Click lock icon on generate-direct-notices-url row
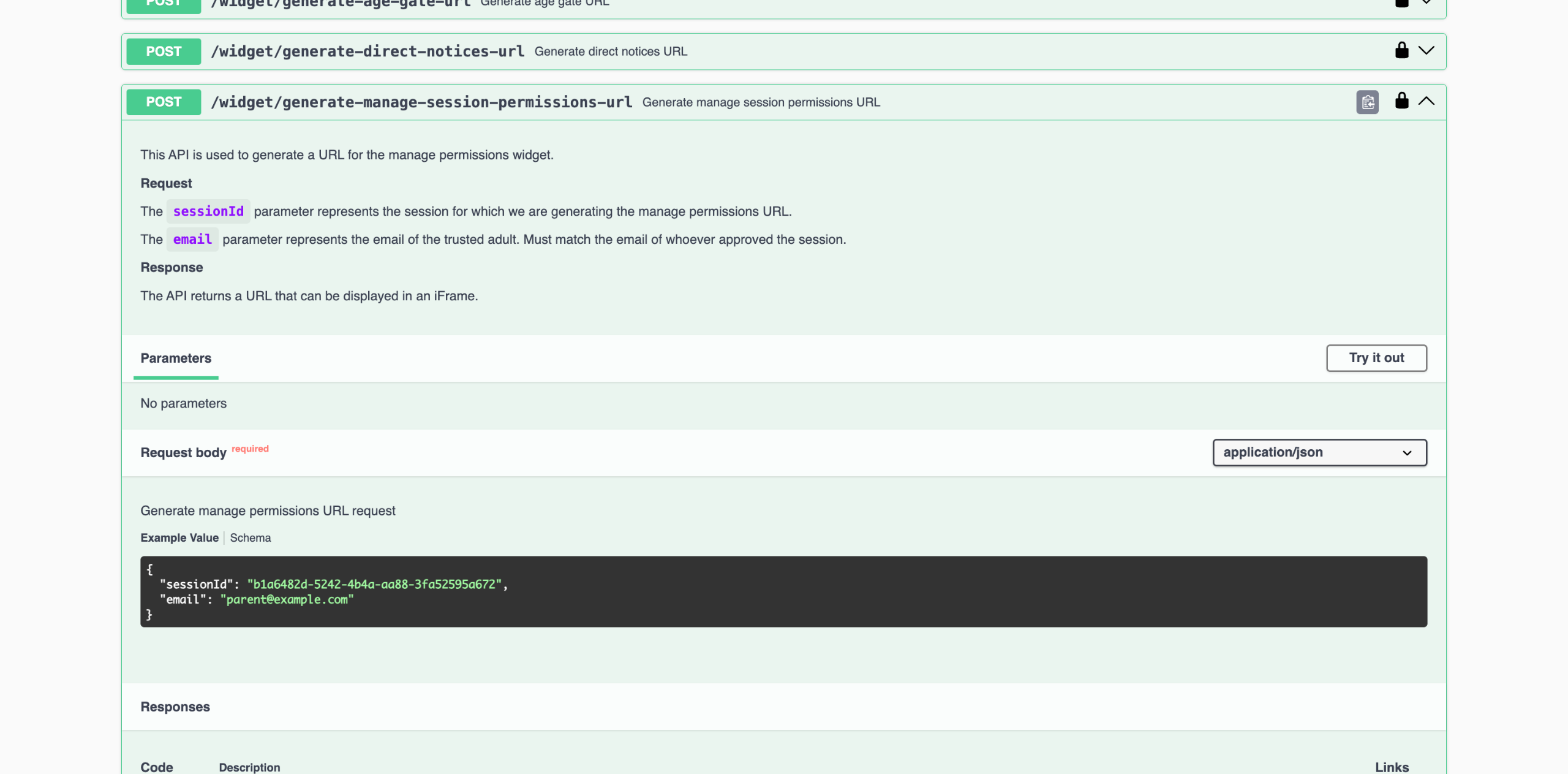The height and width of the screenshot is (774, 1568). [x=1401, y=50]
